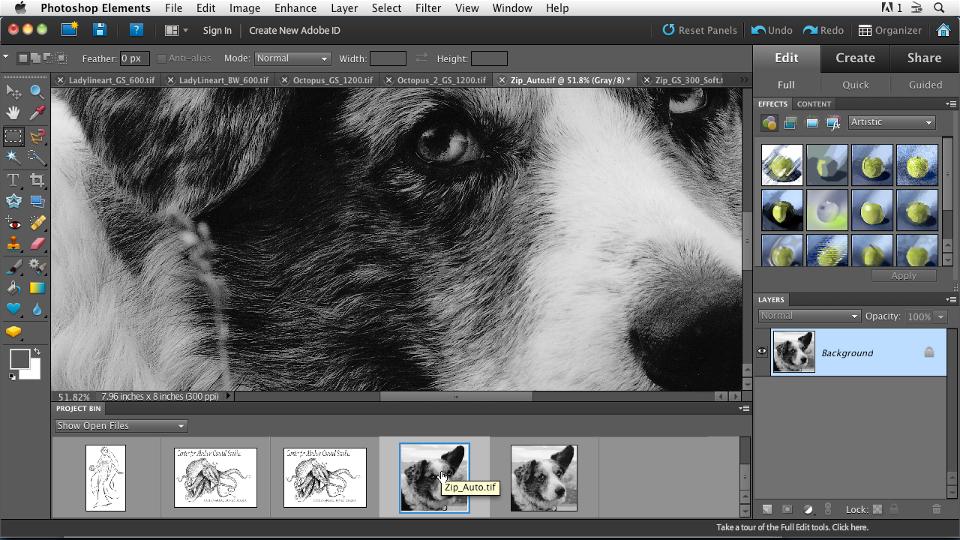The image size is (960, 540).
Task: Select the Cookie Cutter star tool
Action: [x=13, y=201]
